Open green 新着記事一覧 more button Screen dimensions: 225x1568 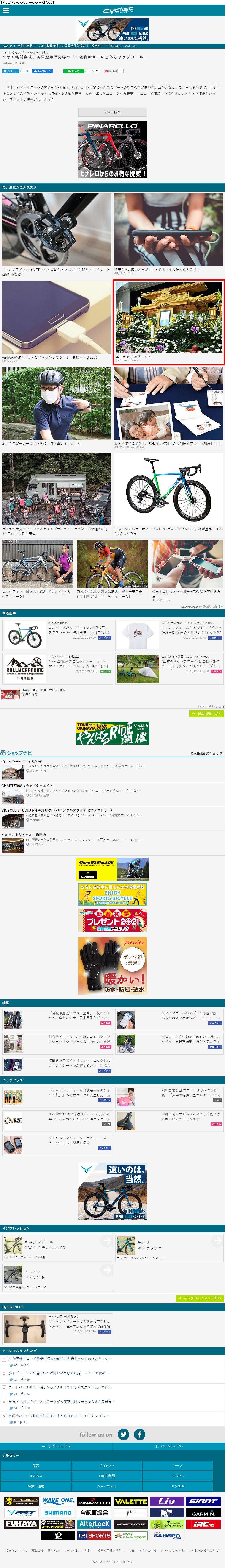tap(206, 713)
